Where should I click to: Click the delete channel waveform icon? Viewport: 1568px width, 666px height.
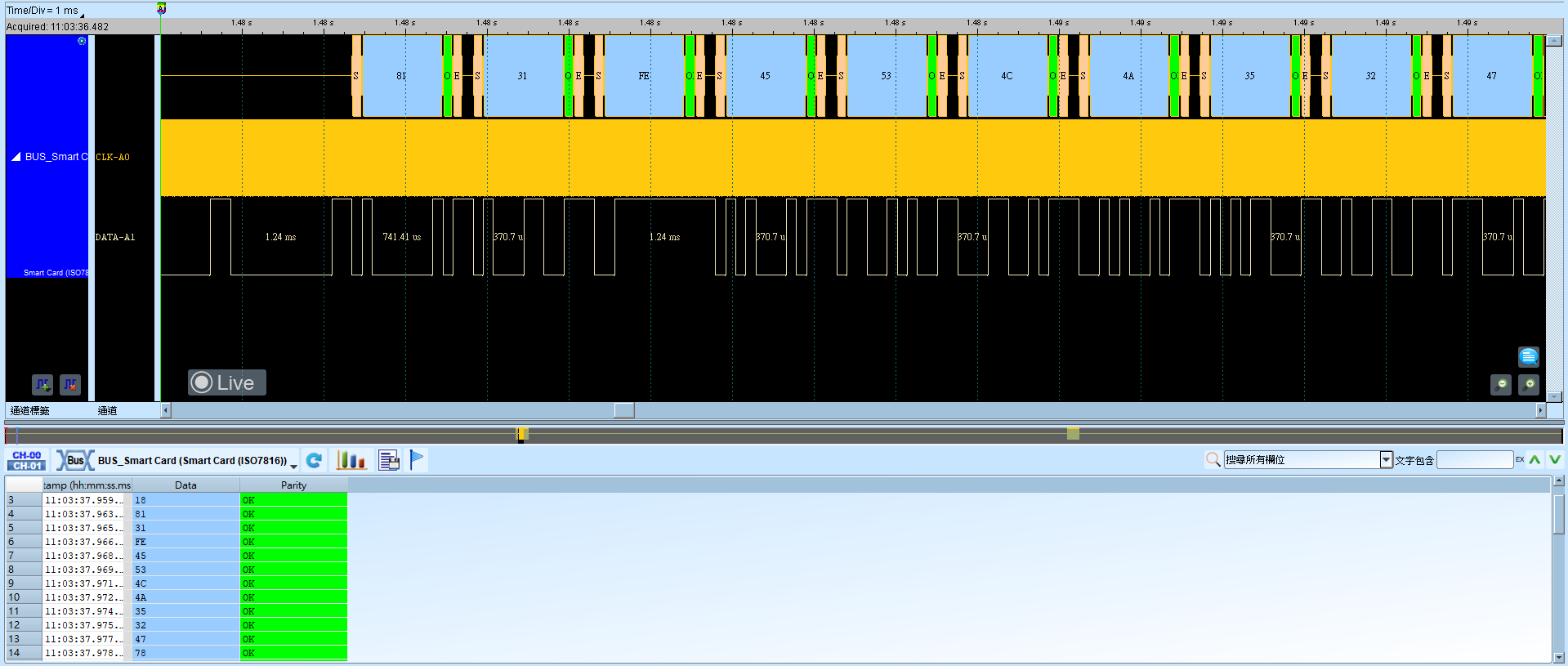[x=70, y=384]
